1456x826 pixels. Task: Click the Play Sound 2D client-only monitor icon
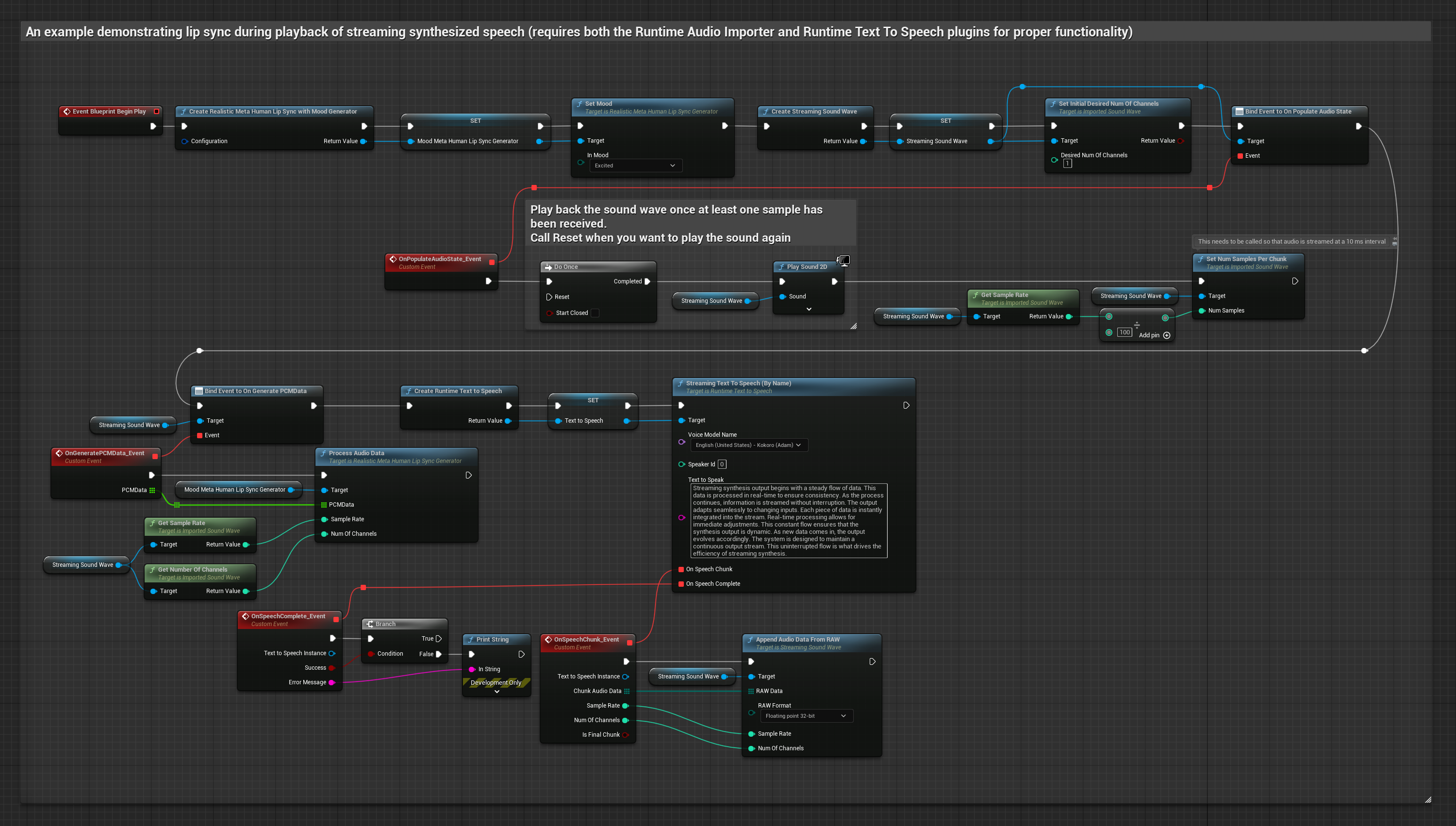844,261
